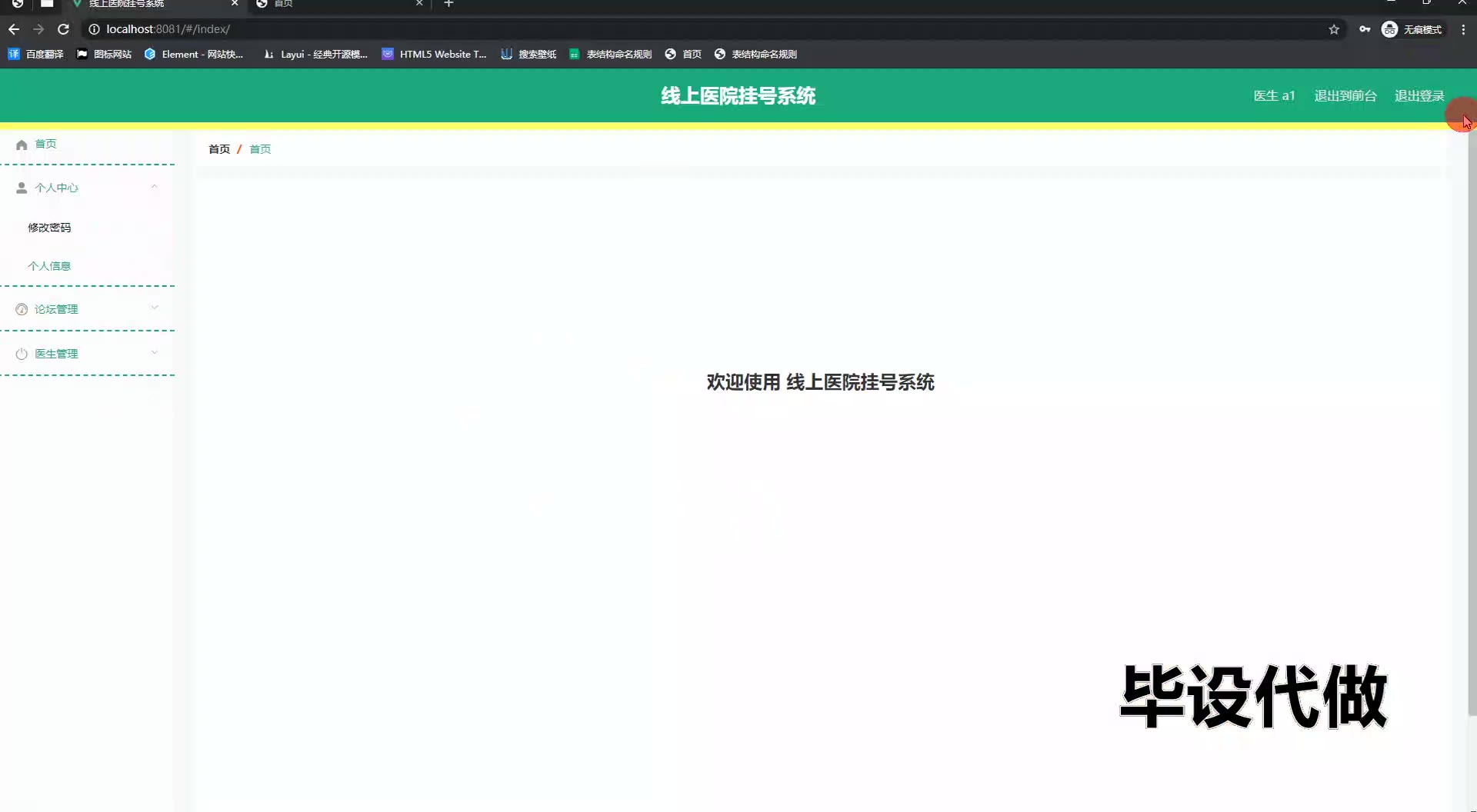Open a new browser tab

(x=449, y=4)
